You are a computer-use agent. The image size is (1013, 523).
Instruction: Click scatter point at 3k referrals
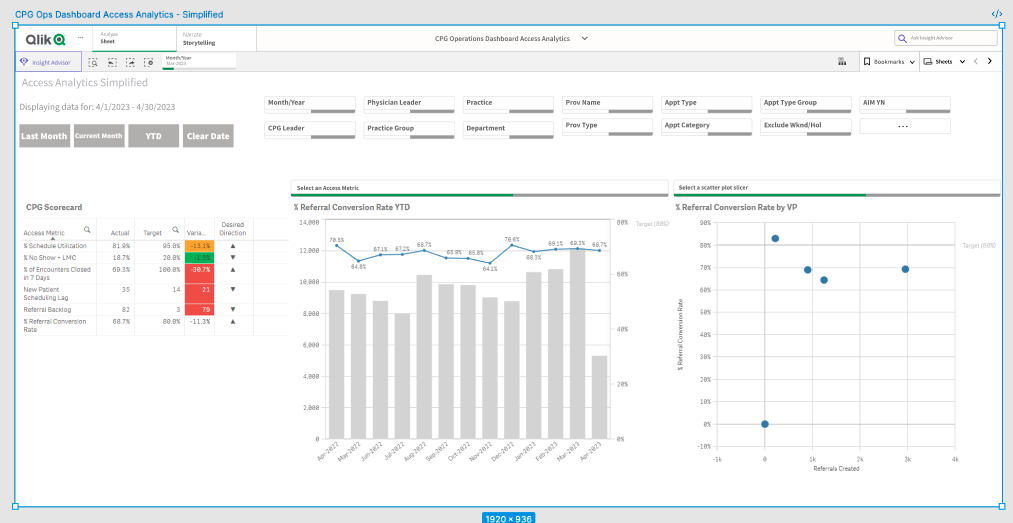point(905,269)
